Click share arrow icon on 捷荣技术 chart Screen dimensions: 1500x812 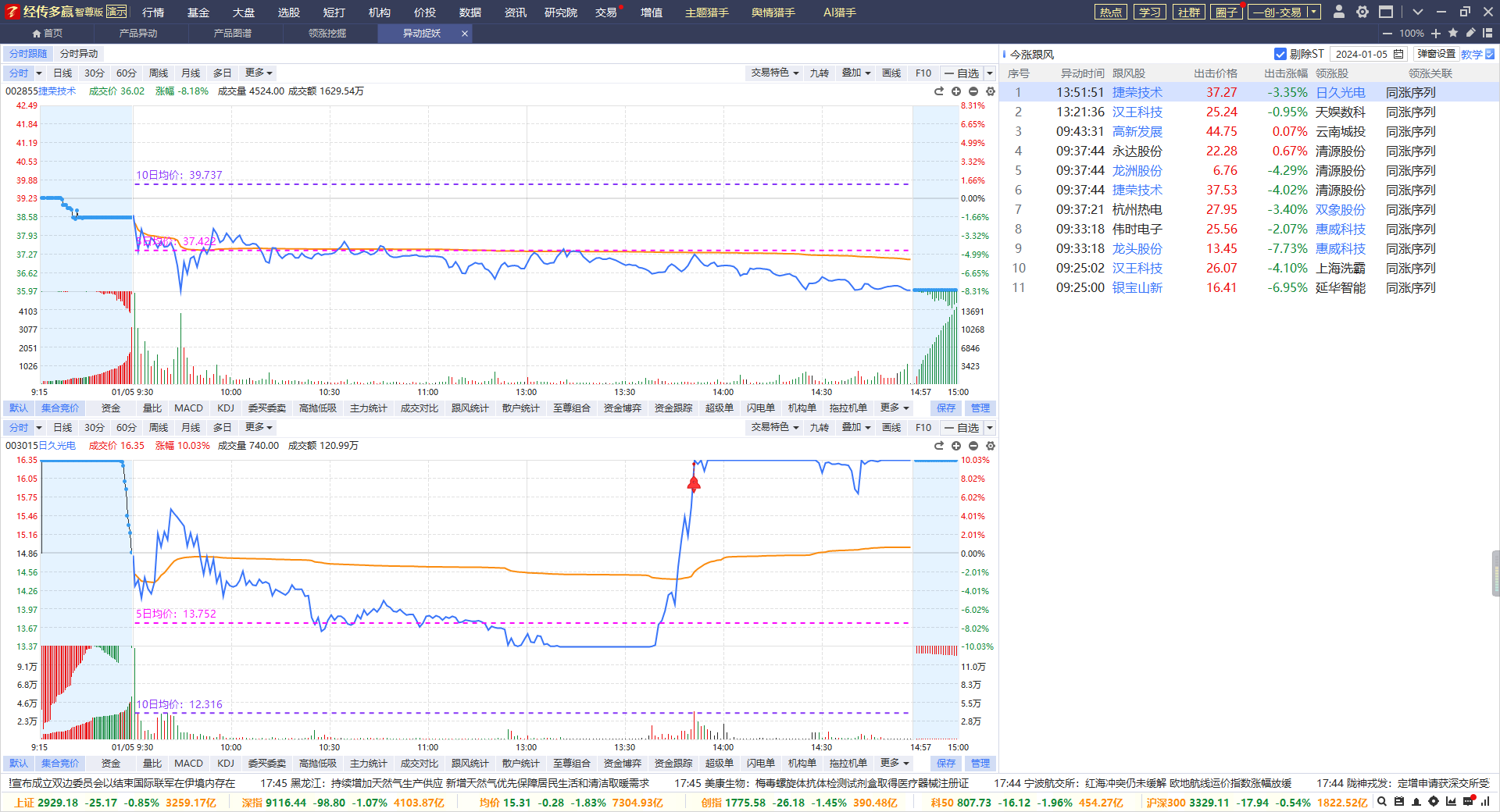(x=939, y=91)
